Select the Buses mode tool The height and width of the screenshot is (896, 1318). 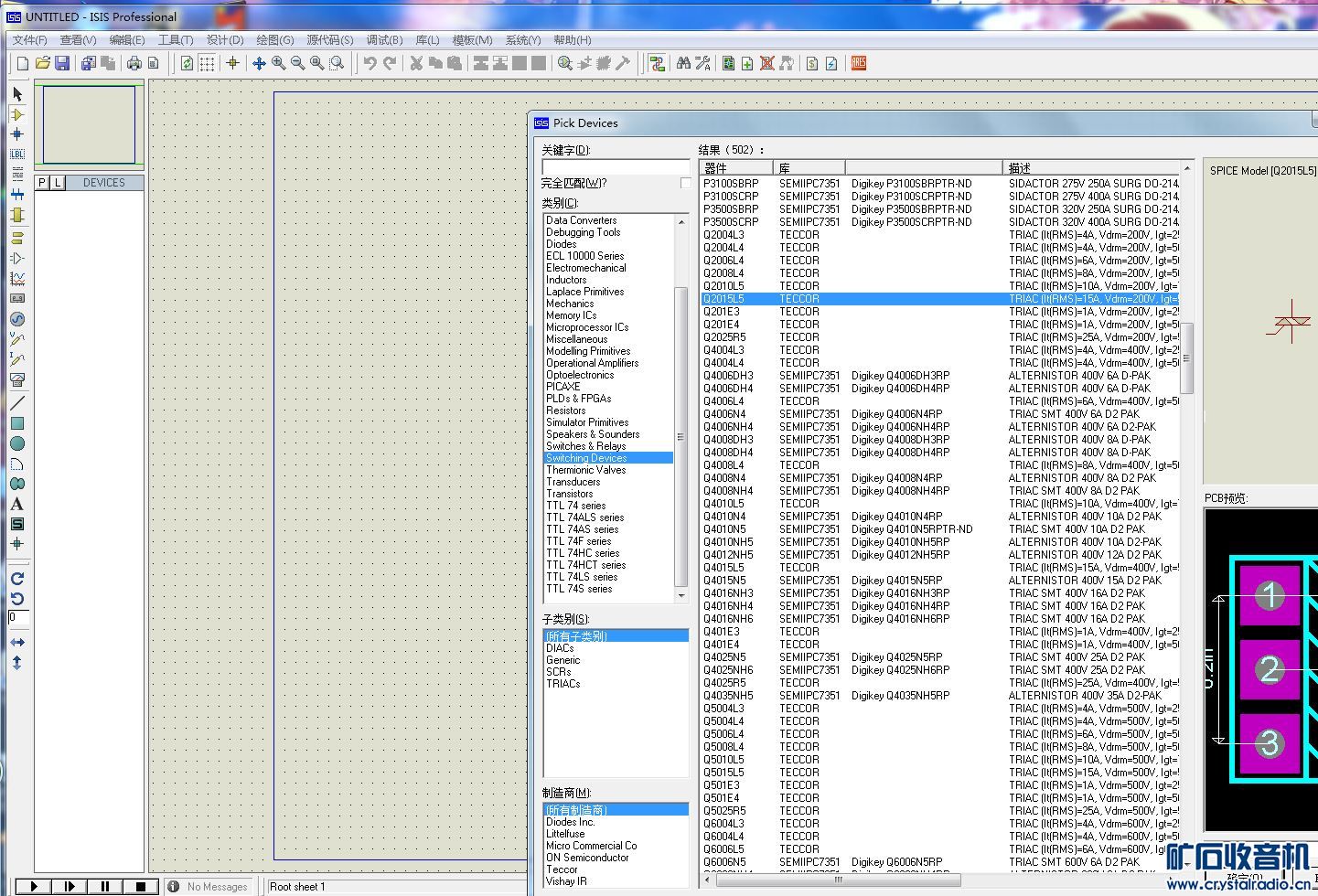click(17, 194)
